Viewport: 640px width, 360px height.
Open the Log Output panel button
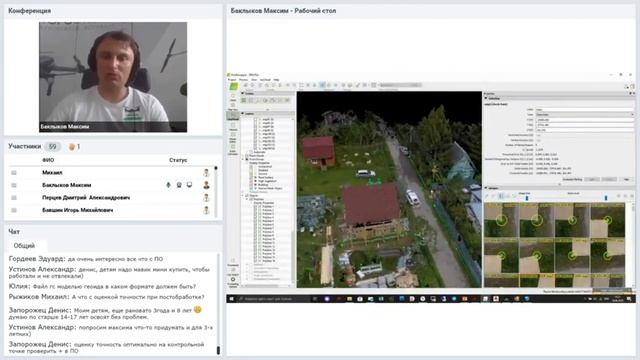tap(233, 272)
